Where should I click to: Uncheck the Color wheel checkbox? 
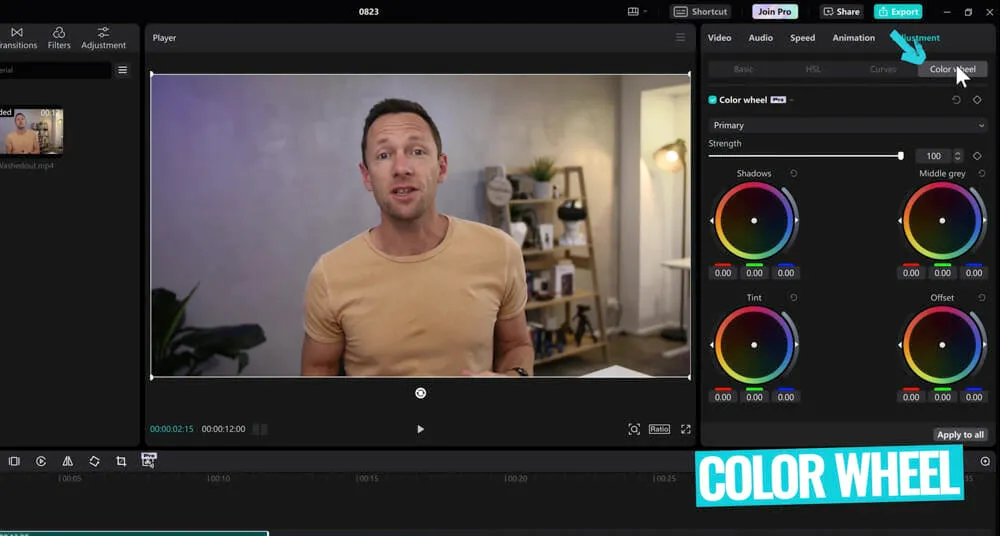click(x=713, y=100)
